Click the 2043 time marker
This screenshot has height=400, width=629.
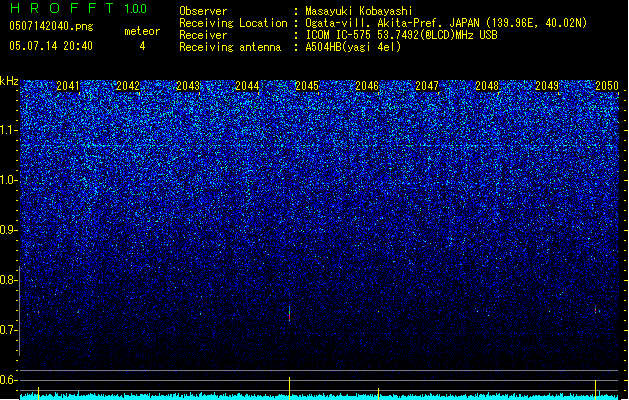click(x=188, y=86)
